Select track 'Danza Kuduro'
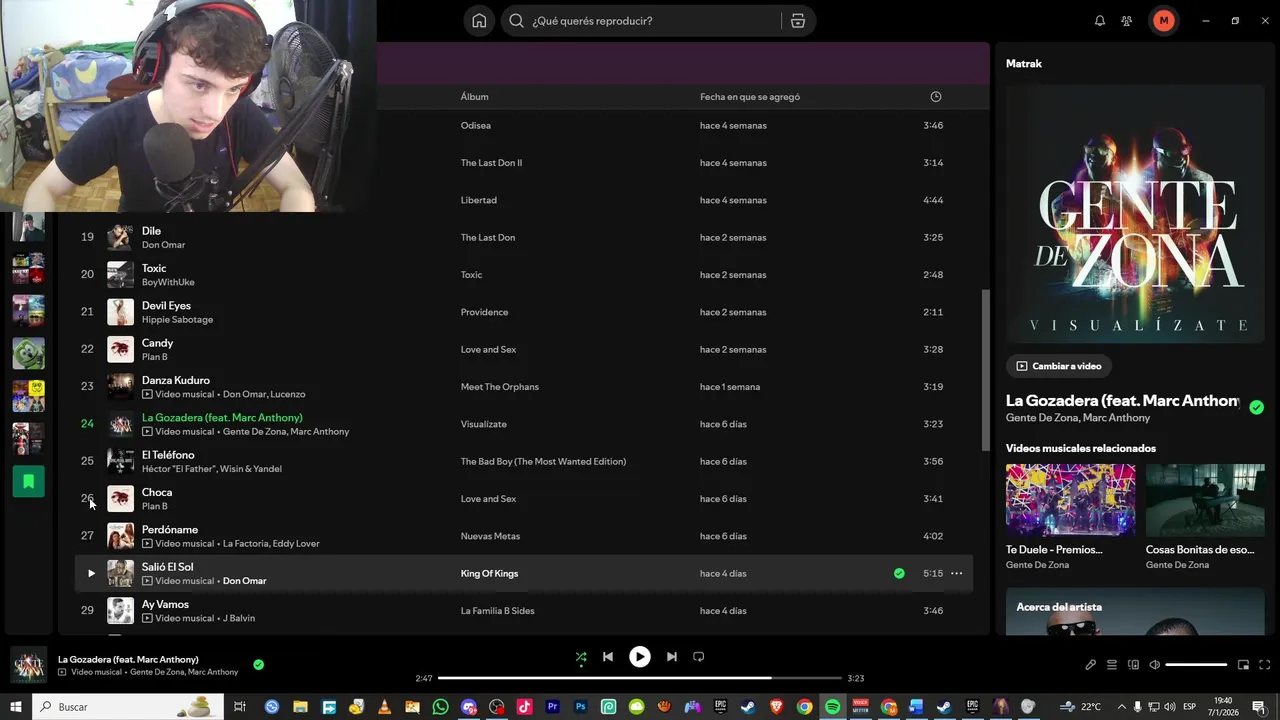 coord(176,380)
